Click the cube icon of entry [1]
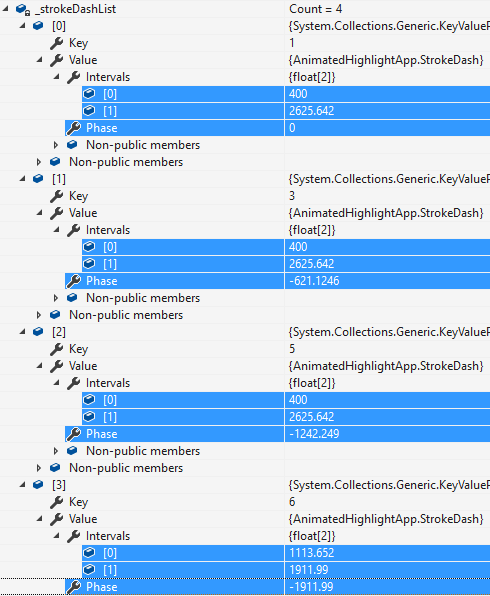 pyautogui.click(x=38, y=179)
